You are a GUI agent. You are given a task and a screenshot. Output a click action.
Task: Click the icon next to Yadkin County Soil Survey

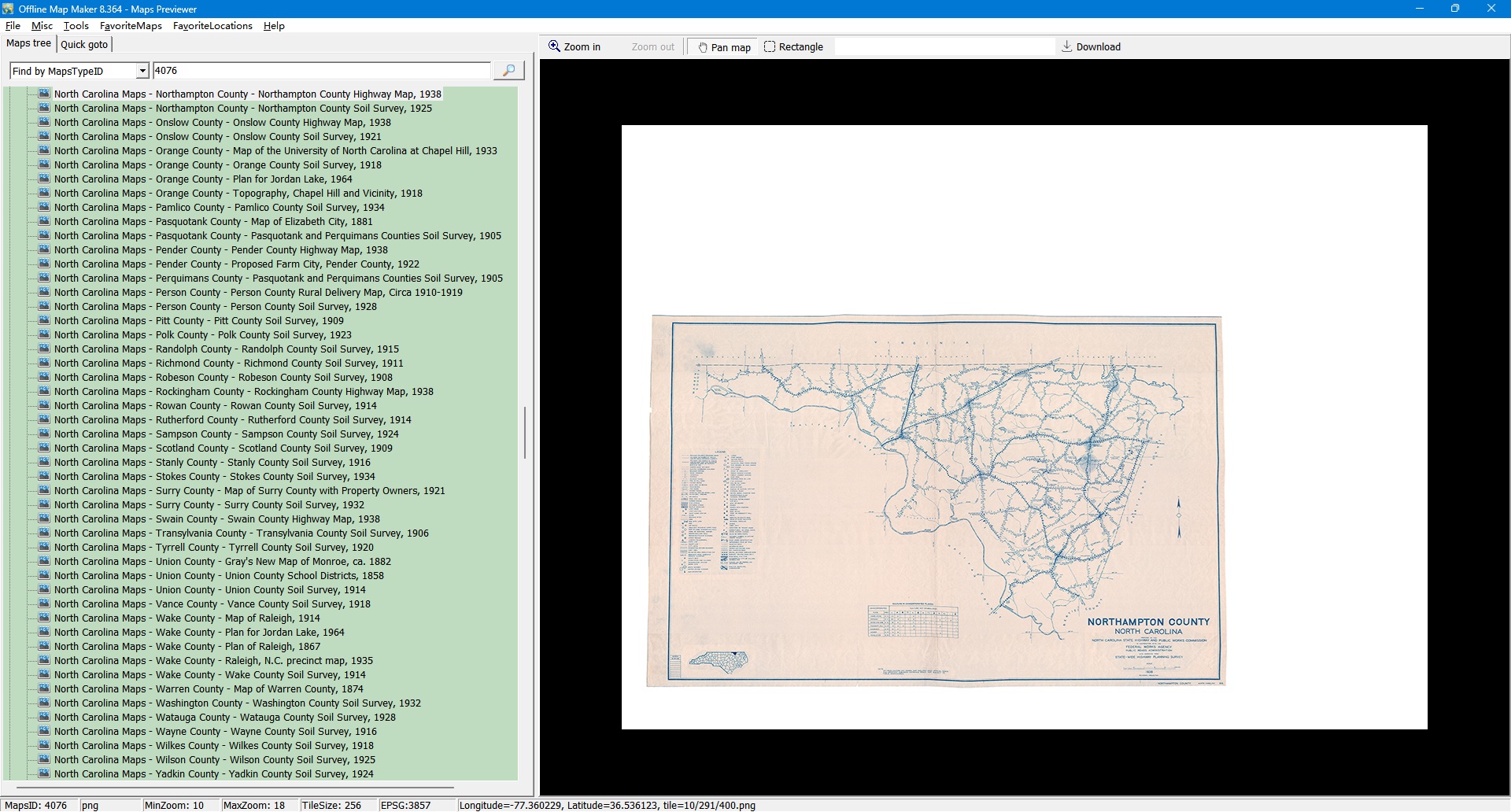[44, 774]
